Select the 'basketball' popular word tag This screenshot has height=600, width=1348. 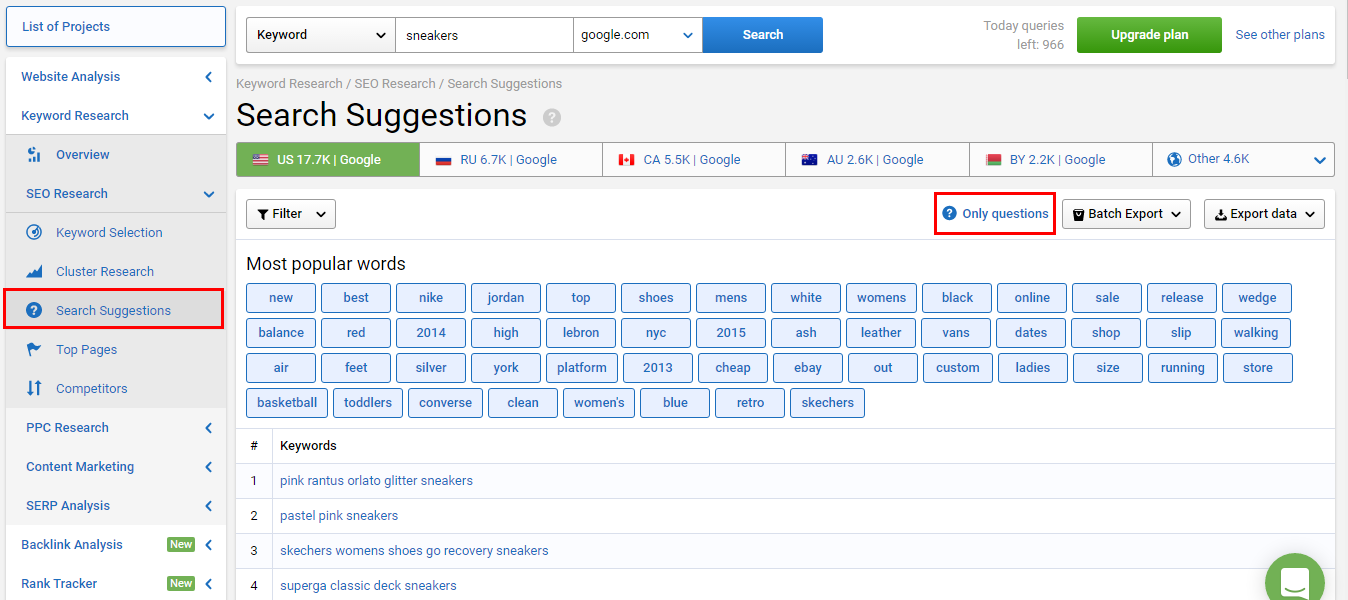(287, 403)
